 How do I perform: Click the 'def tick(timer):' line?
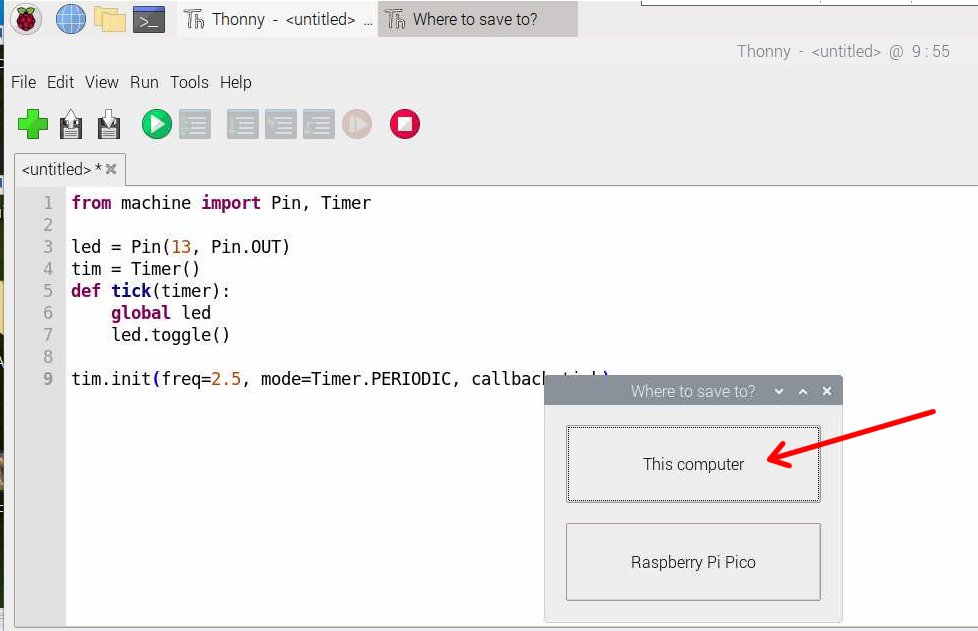coord(150,291)
